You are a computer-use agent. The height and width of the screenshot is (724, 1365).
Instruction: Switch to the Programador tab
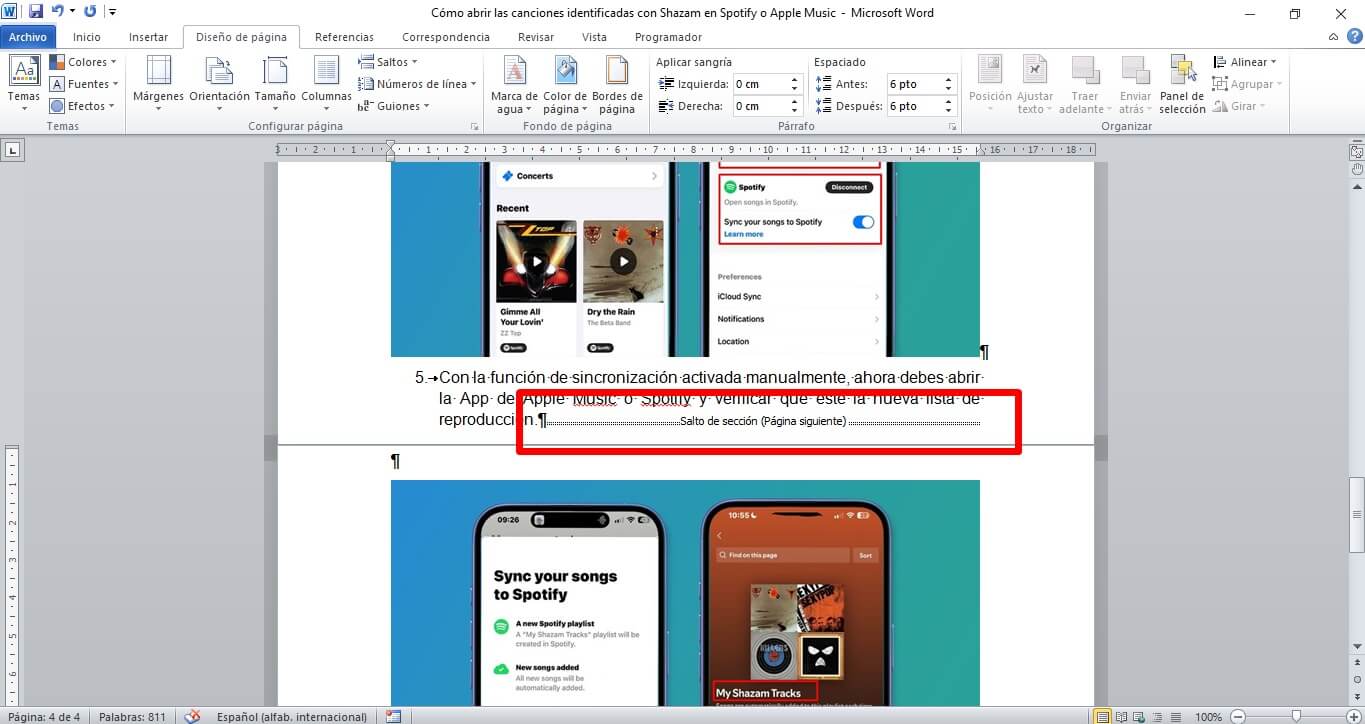(x=668, y=37)
